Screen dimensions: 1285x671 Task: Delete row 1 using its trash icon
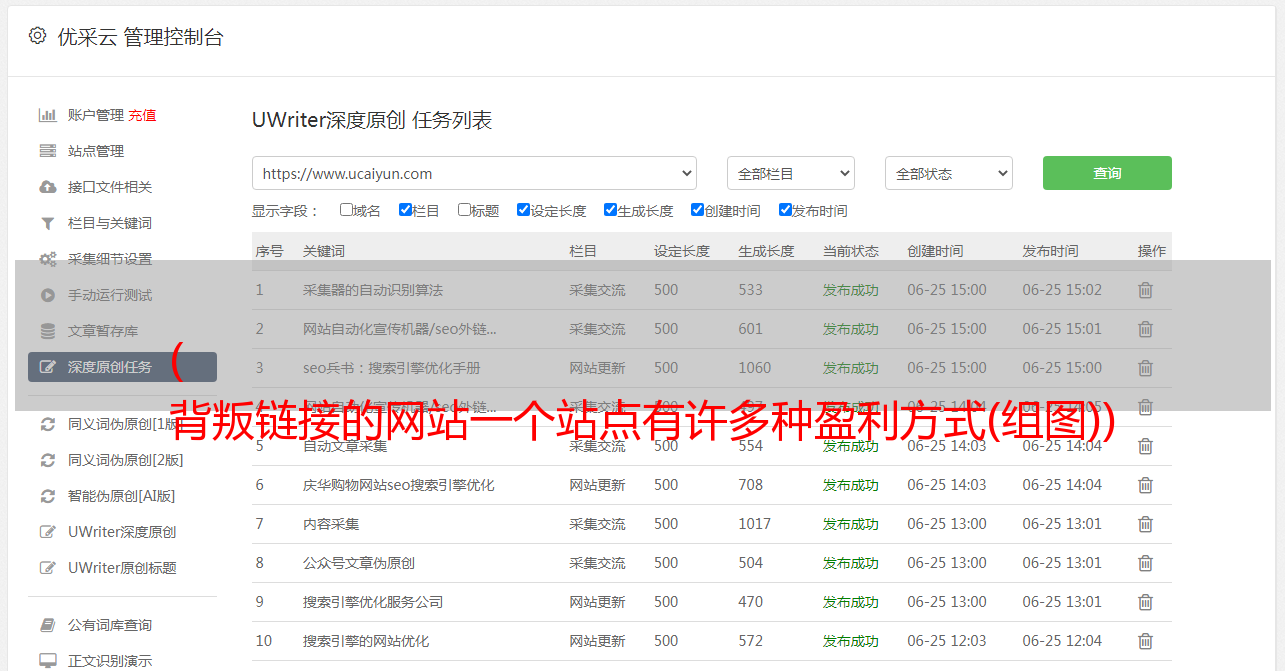pyautogui.click(x=1145, y=290)
